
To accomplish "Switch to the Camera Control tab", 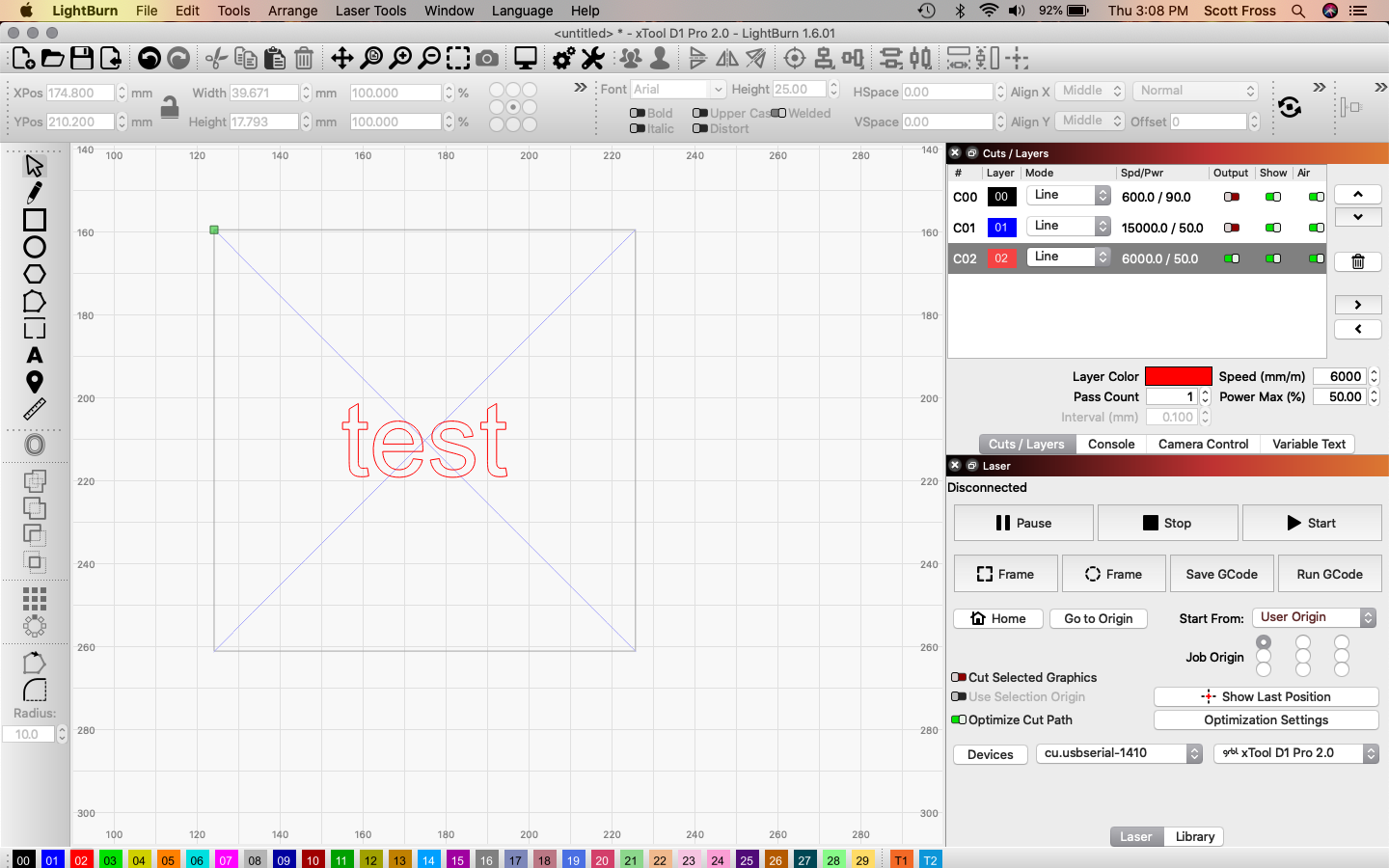I will click(1203, 444).
